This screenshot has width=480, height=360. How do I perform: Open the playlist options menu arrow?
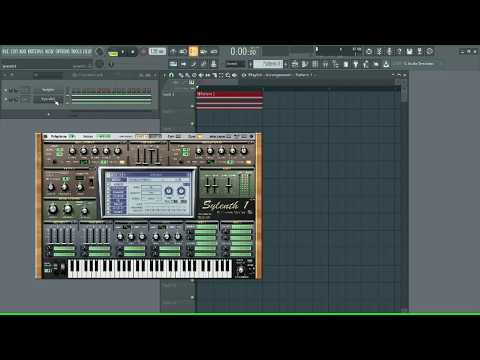[x=164, y=75]
